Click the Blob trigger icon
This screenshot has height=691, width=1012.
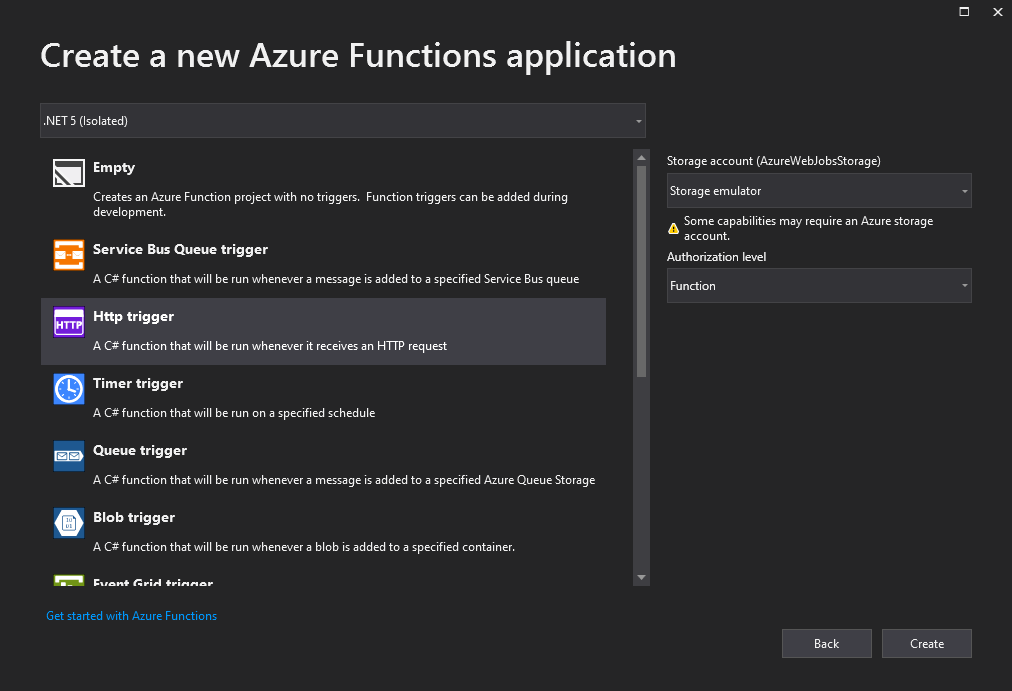(x=68, y=523)
